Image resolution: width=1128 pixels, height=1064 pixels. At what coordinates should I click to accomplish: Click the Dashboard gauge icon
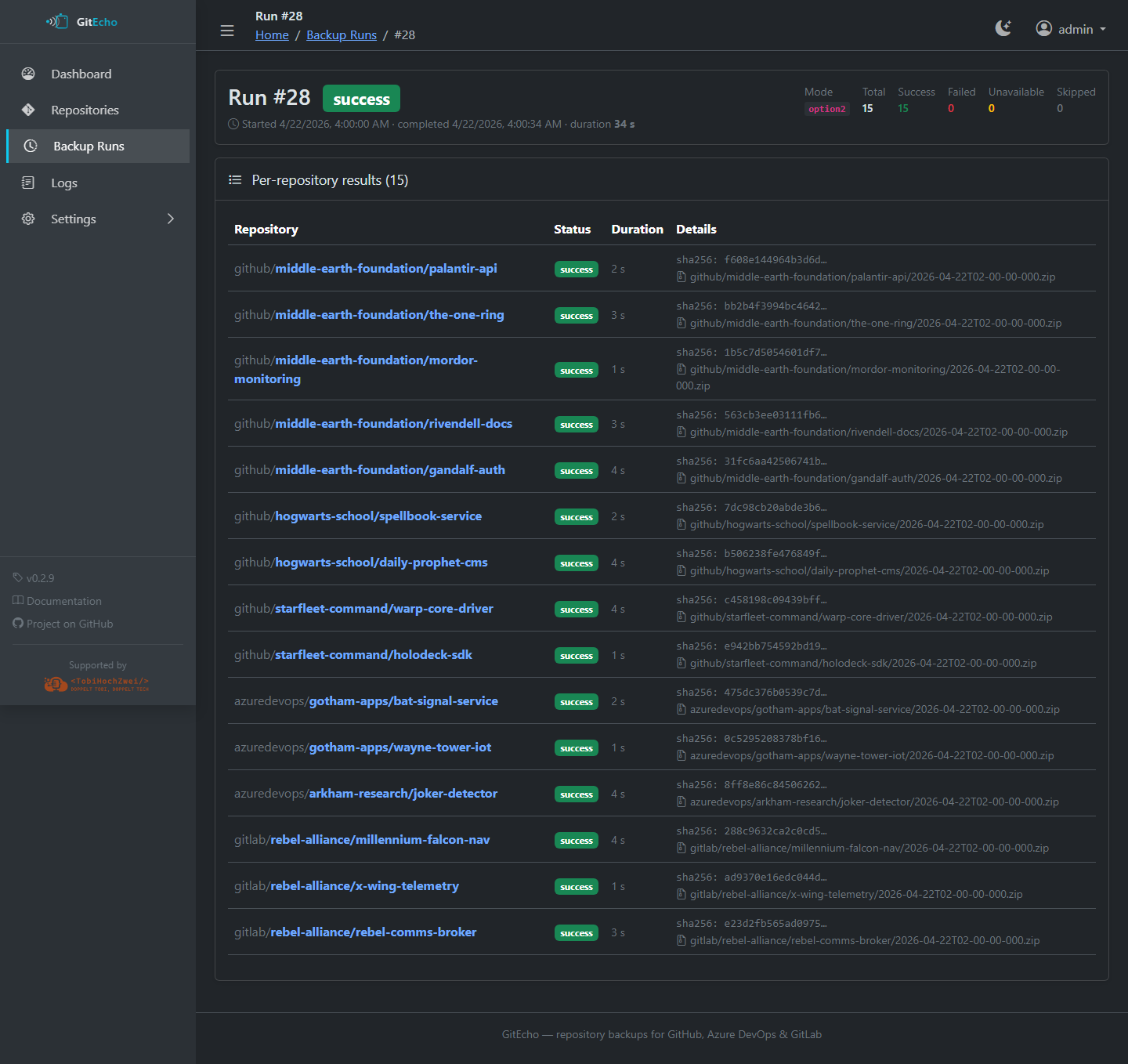(x=28, y=74)
